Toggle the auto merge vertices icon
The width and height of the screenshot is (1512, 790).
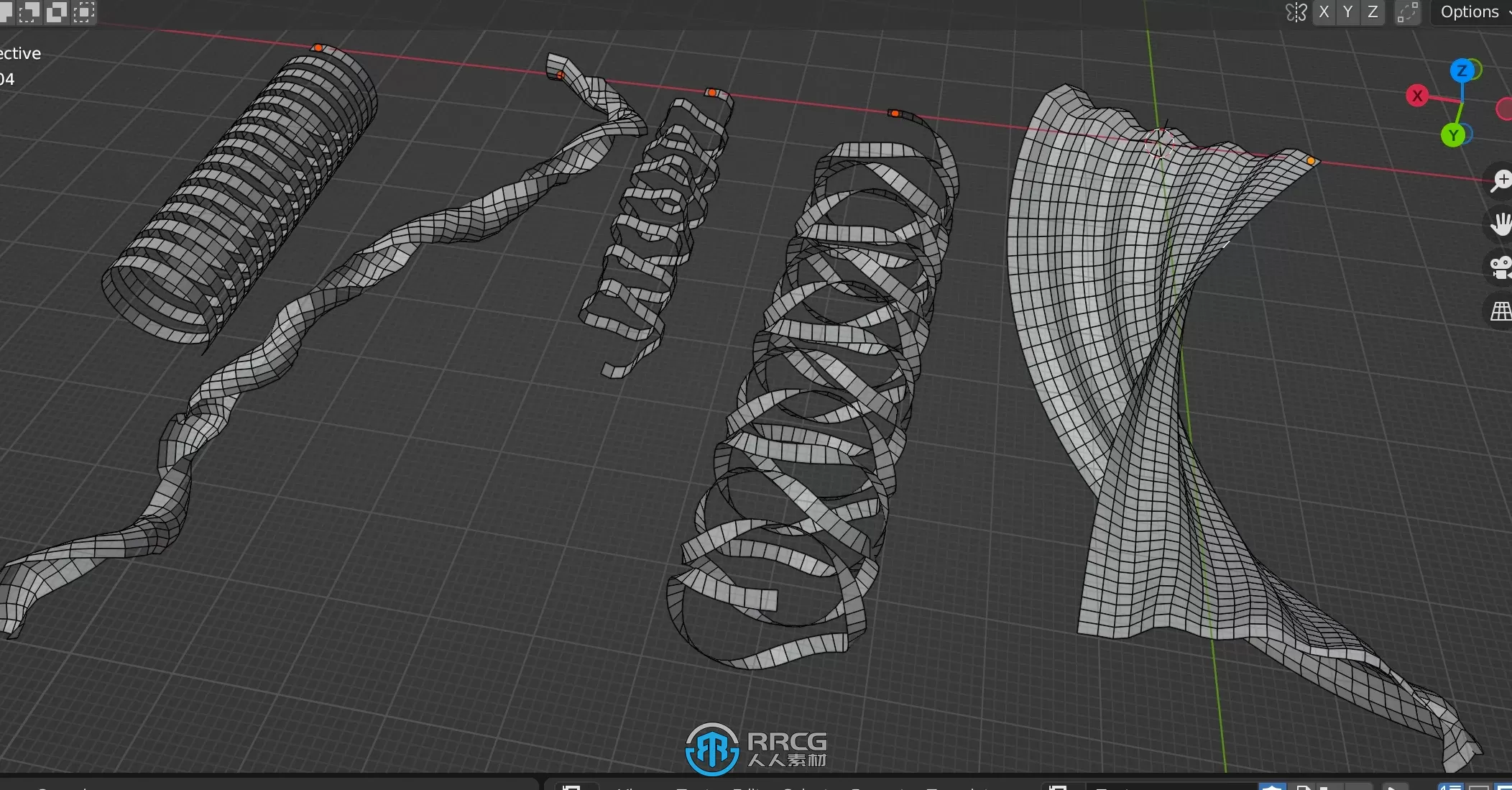point(1408,12)
